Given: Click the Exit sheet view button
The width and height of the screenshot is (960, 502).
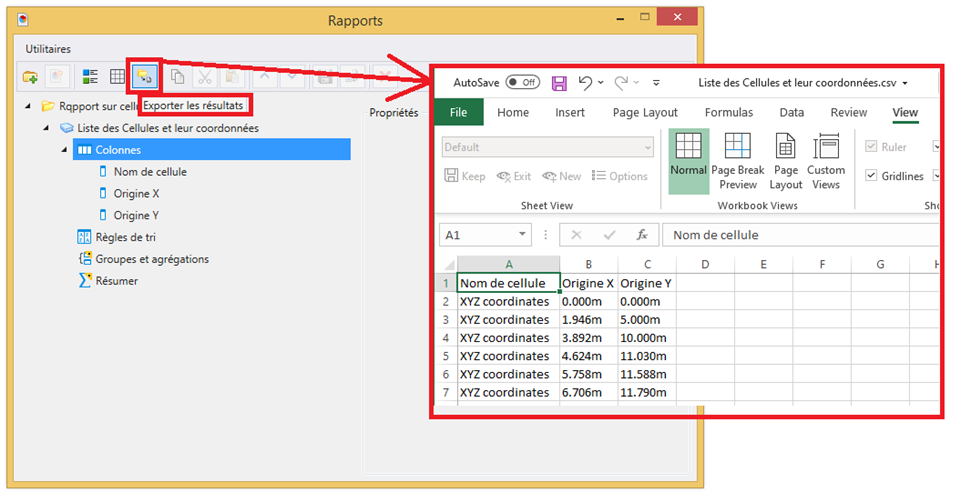Looking at the screenshot, I should click(514, 176).
